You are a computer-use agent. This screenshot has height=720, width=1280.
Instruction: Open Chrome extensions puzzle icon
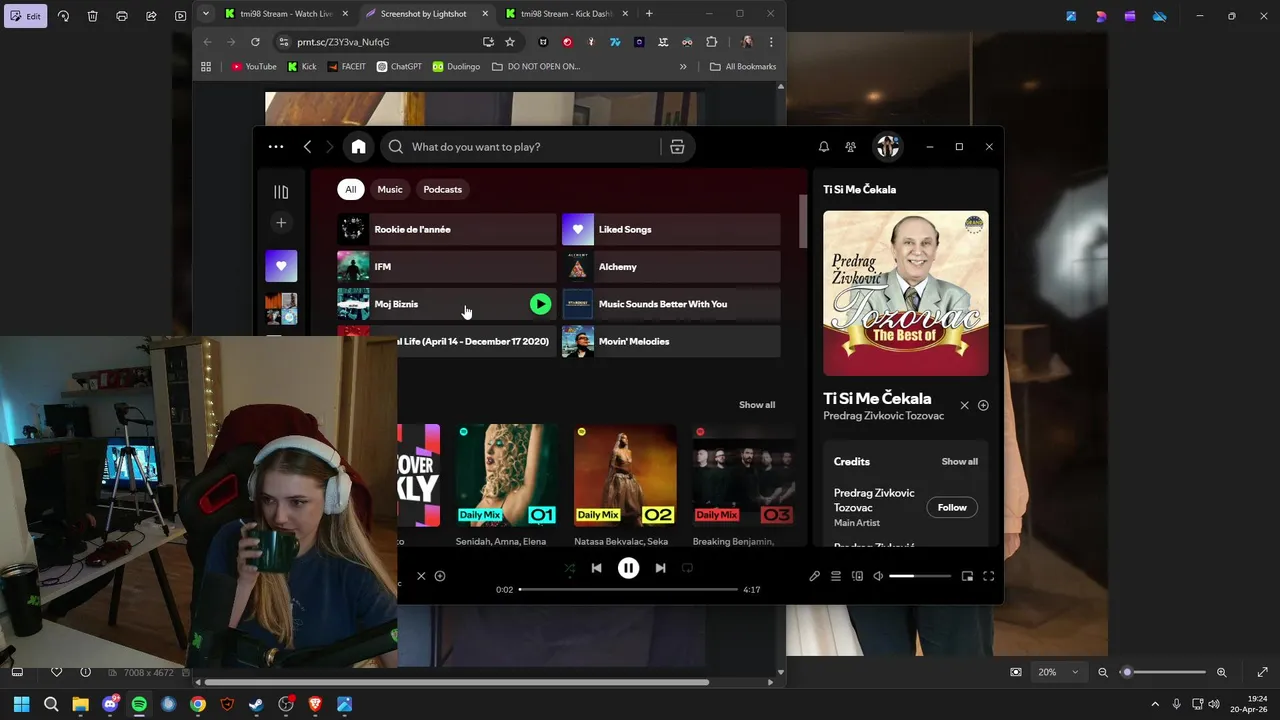coord(712,42)
